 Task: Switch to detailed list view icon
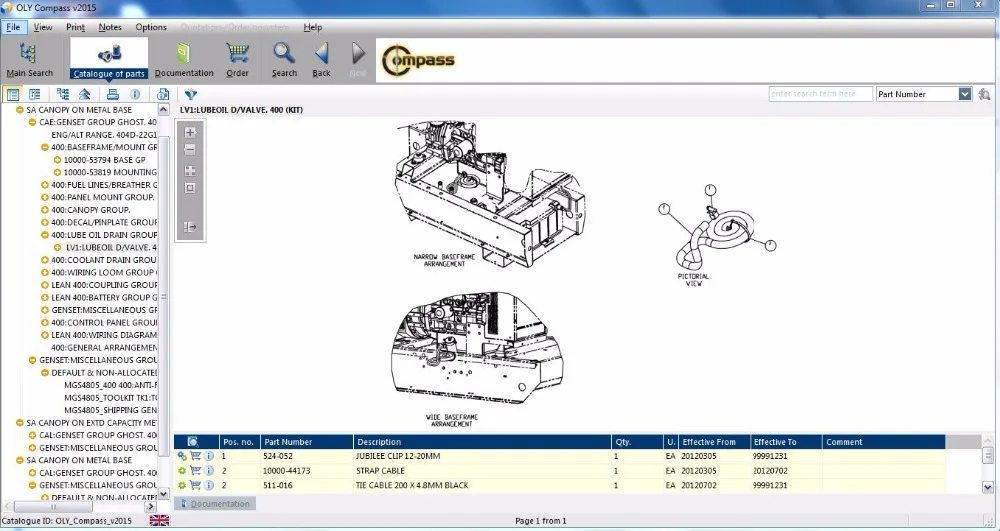point(35,94)
